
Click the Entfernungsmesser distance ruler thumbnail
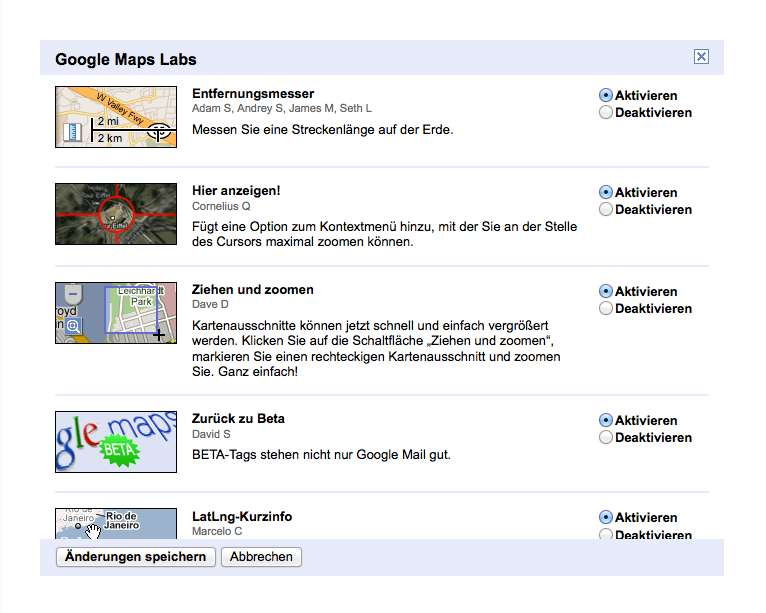pyautogui.click(x=116, y=117)
